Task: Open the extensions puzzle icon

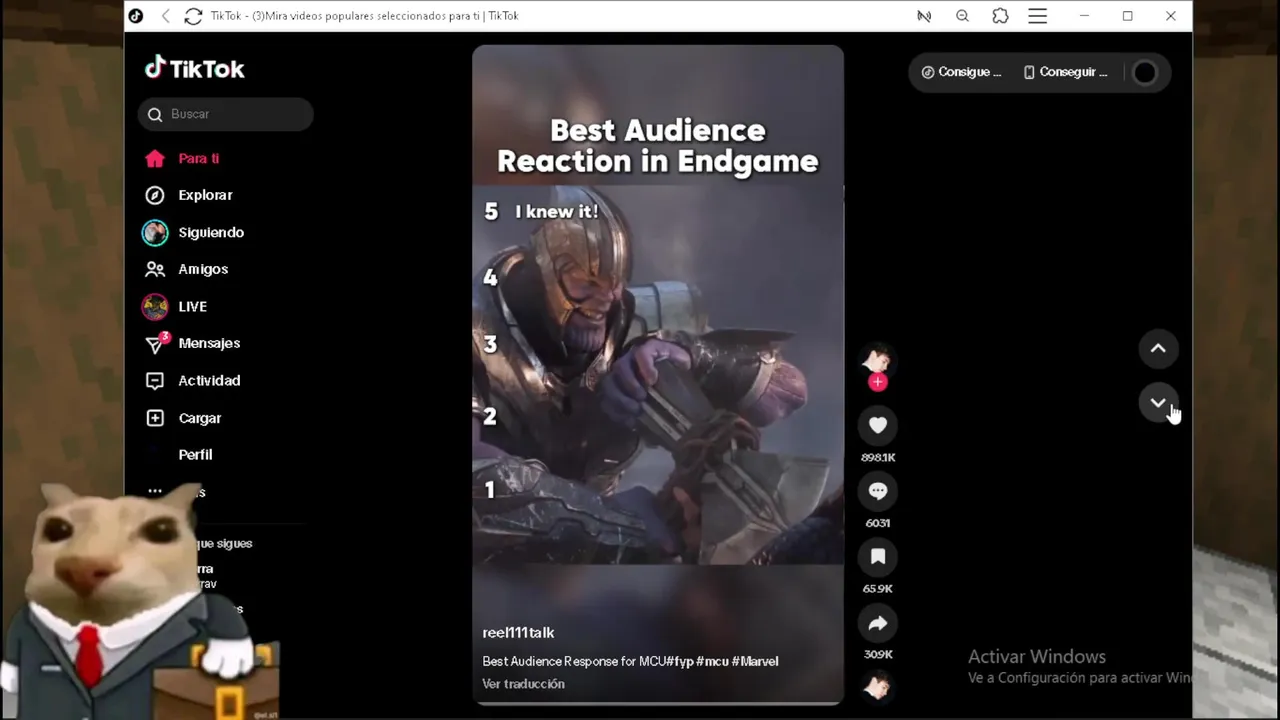Action: point(1000,16)
